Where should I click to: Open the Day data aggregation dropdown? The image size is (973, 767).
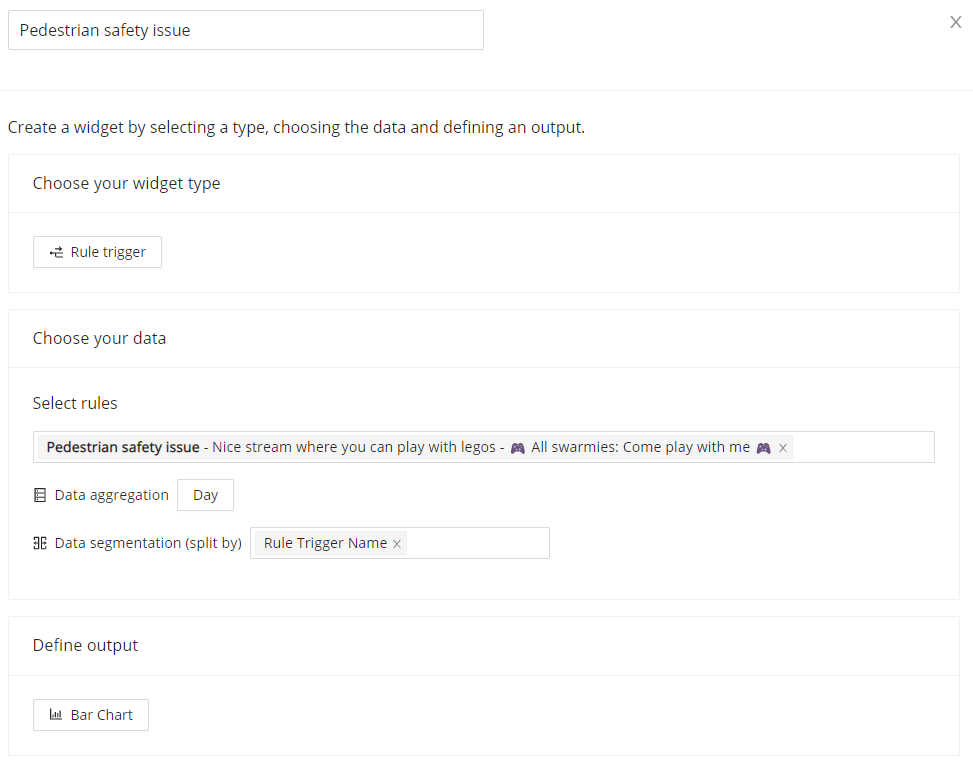tap(205, 495)
